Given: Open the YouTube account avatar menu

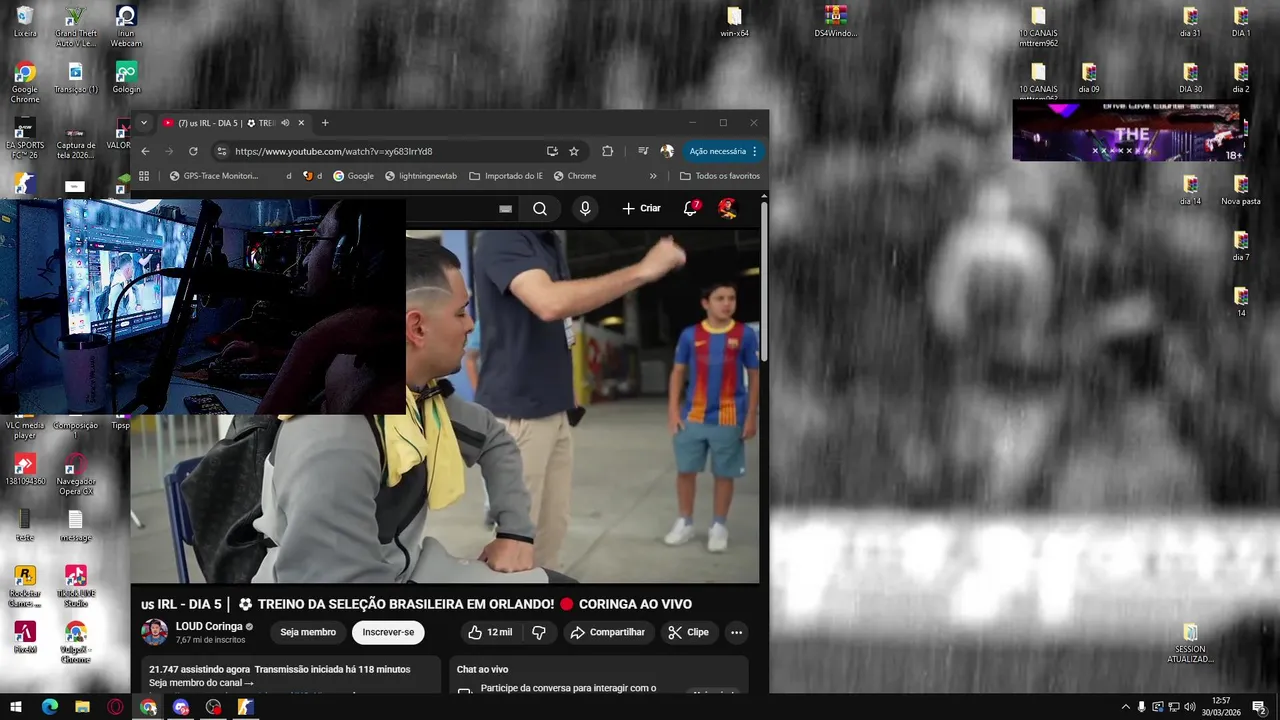Looking at the screenshot, I should (727, 208).
